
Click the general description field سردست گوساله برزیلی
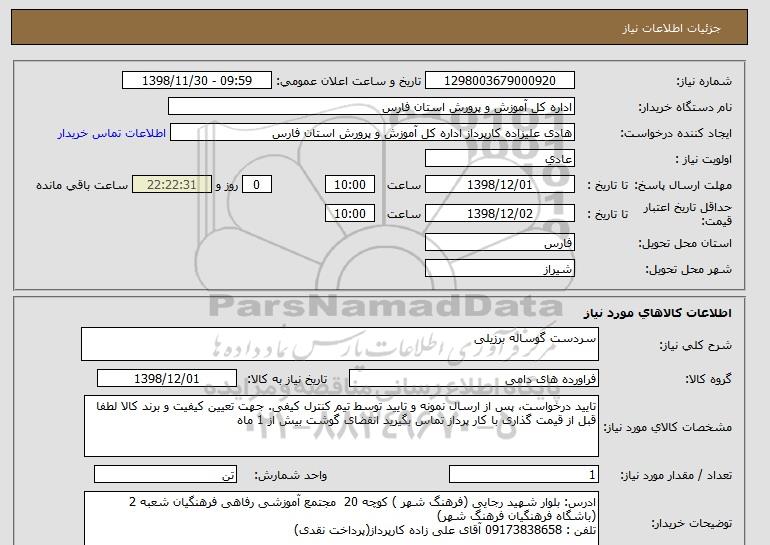tap(340, 344)
